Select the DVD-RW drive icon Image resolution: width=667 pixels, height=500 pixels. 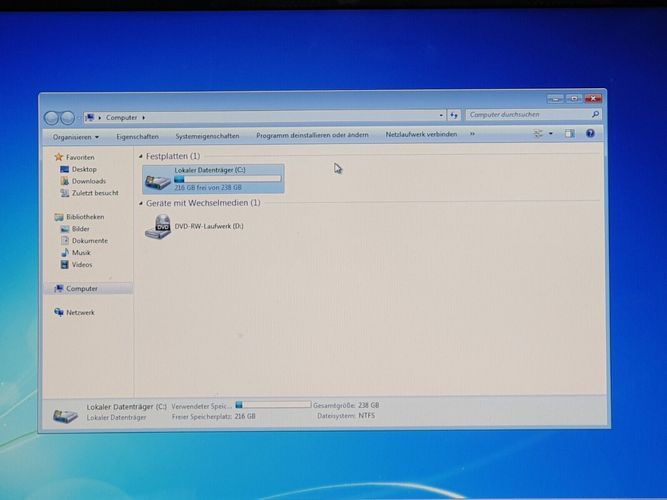click(158, 227)
